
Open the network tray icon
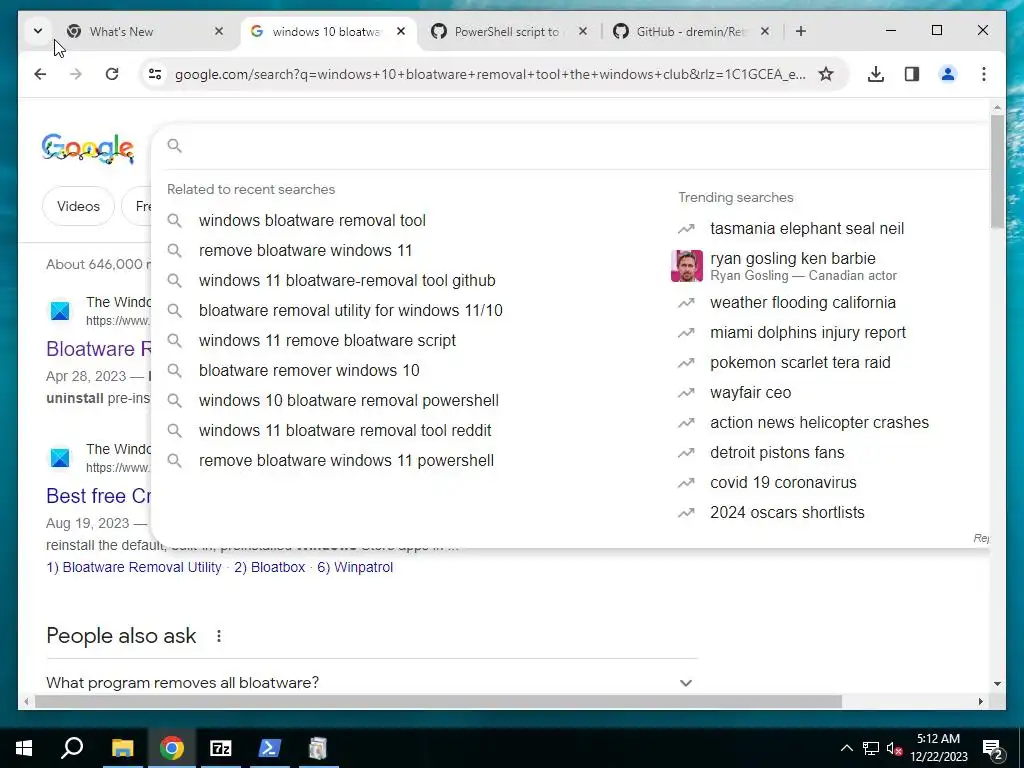pos(871,748)
